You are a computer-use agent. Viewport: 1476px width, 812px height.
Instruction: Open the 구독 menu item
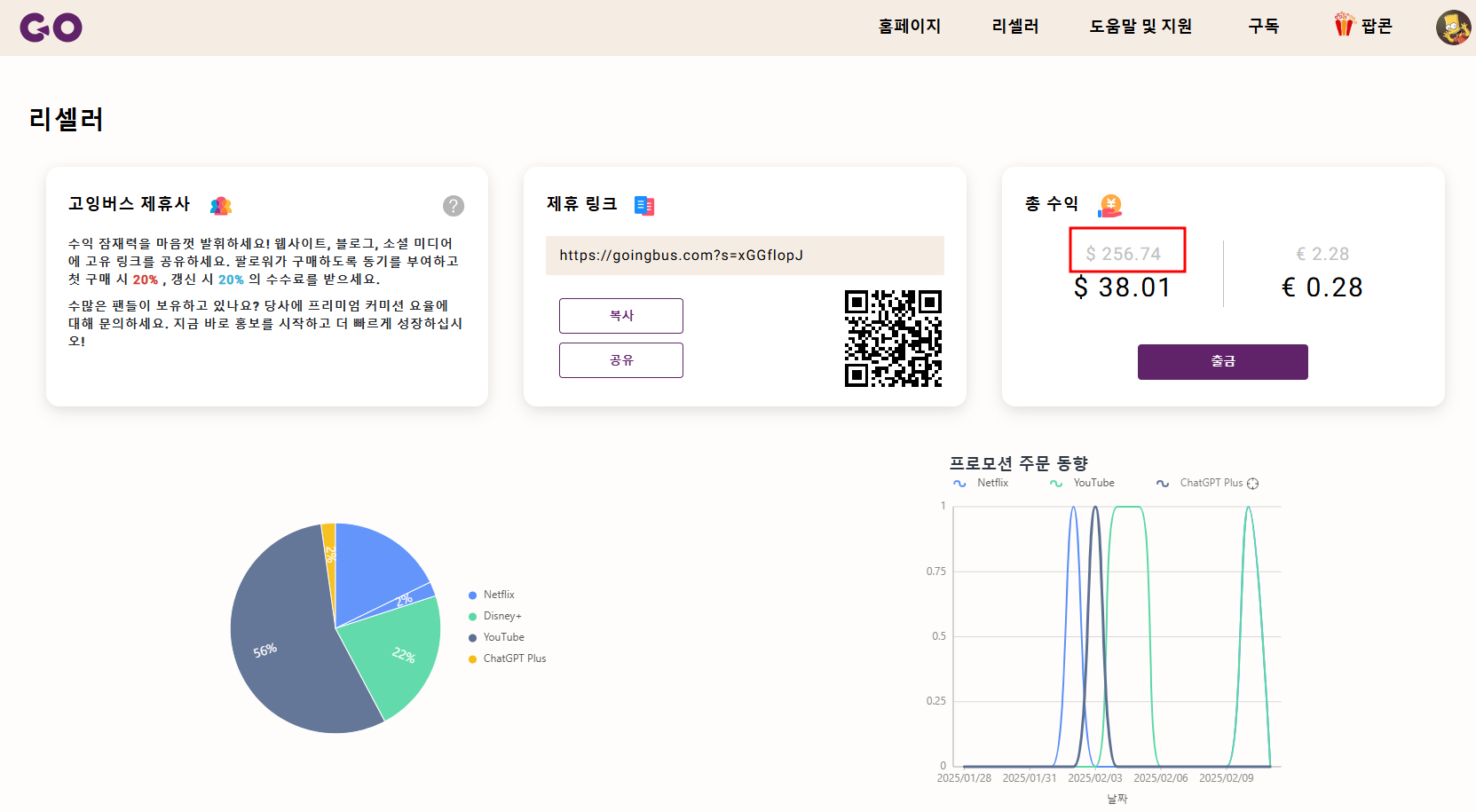(1263, 27)
